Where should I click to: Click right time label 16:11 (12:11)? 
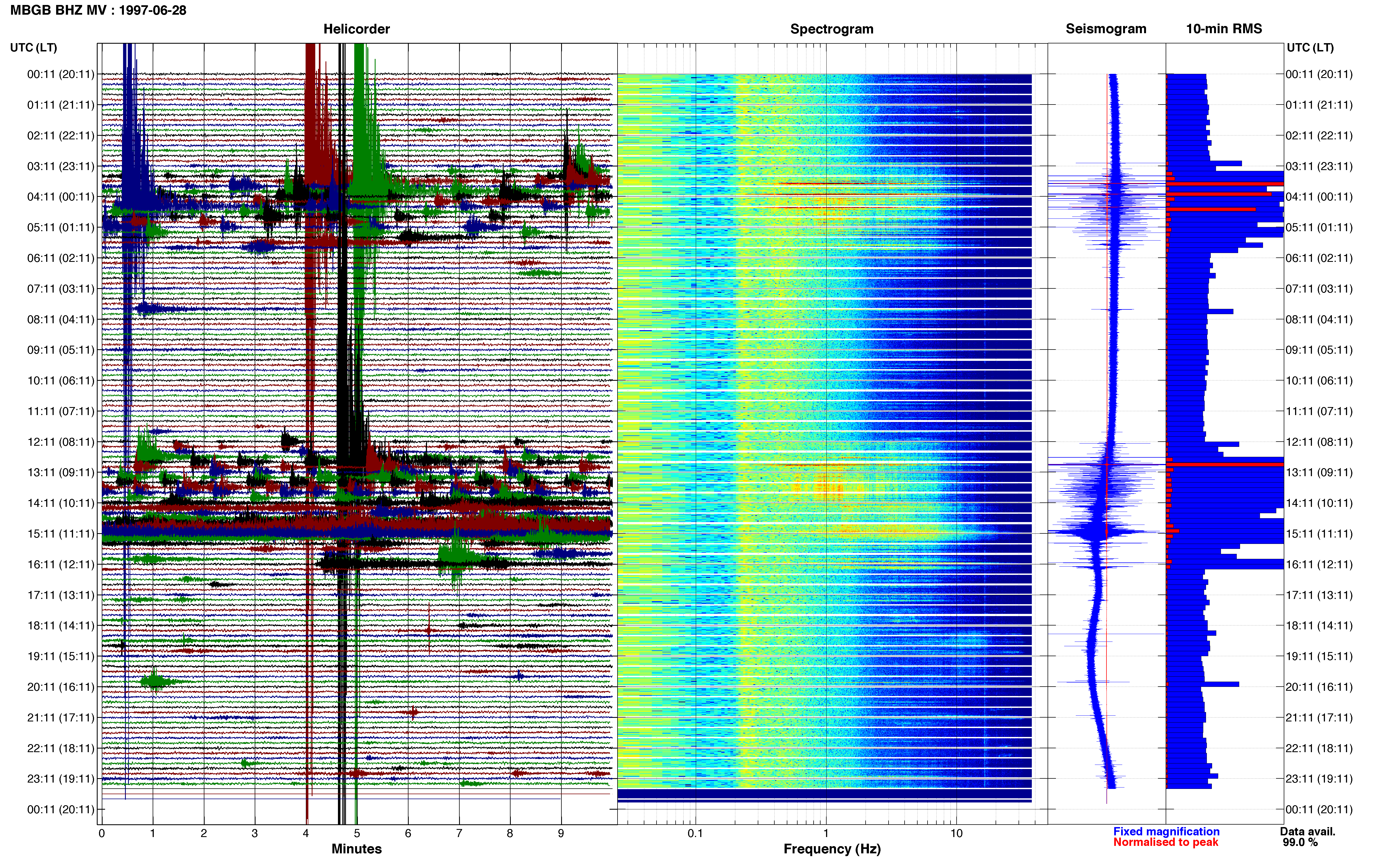click(1319, 564)
